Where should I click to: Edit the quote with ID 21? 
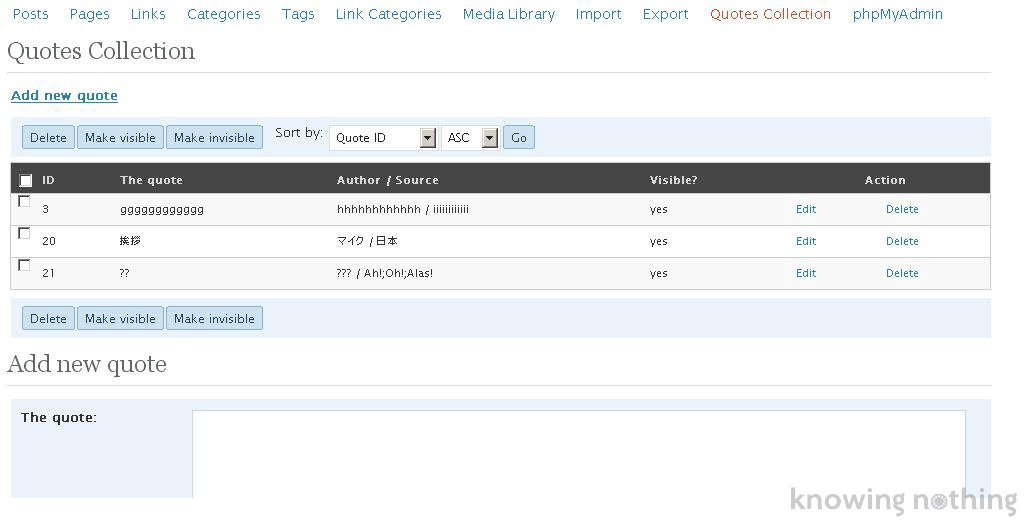(x=806, y=273)
